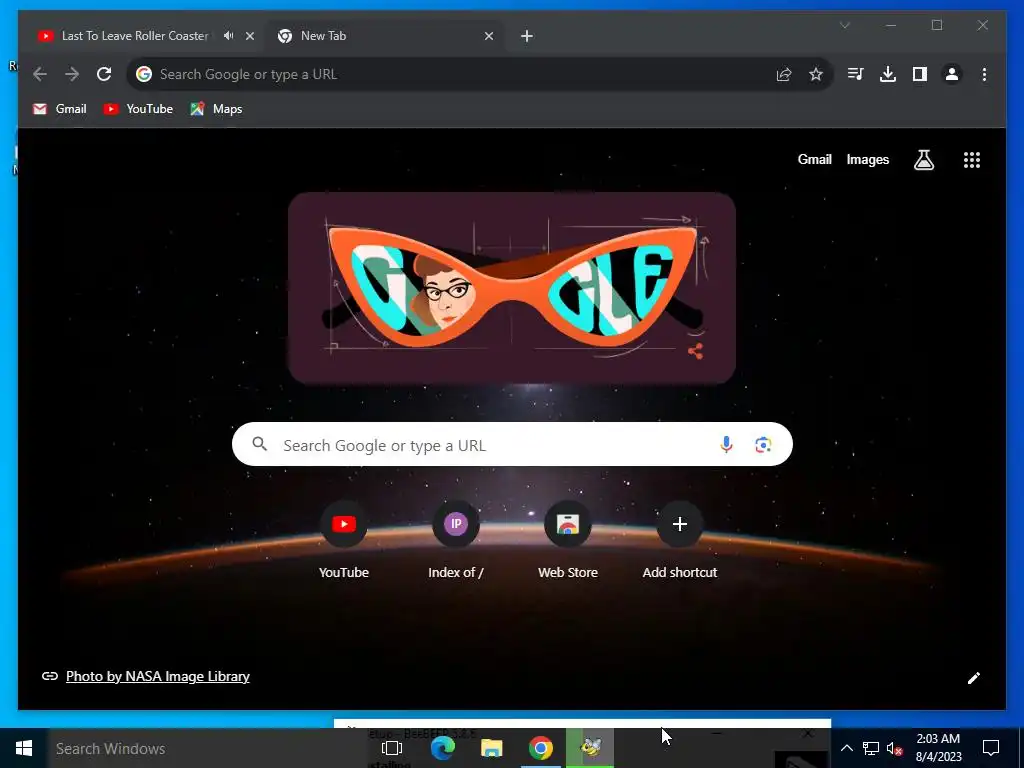
Task: Open the network tray icon
Action: coord(871,748)
